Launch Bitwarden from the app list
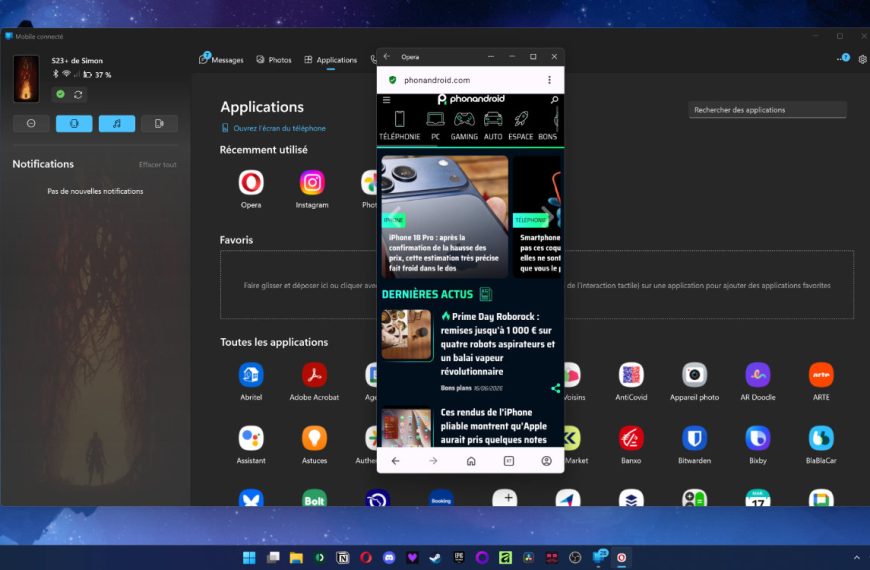The width and height of the screenshot is (870, 570). pos(694,438)
